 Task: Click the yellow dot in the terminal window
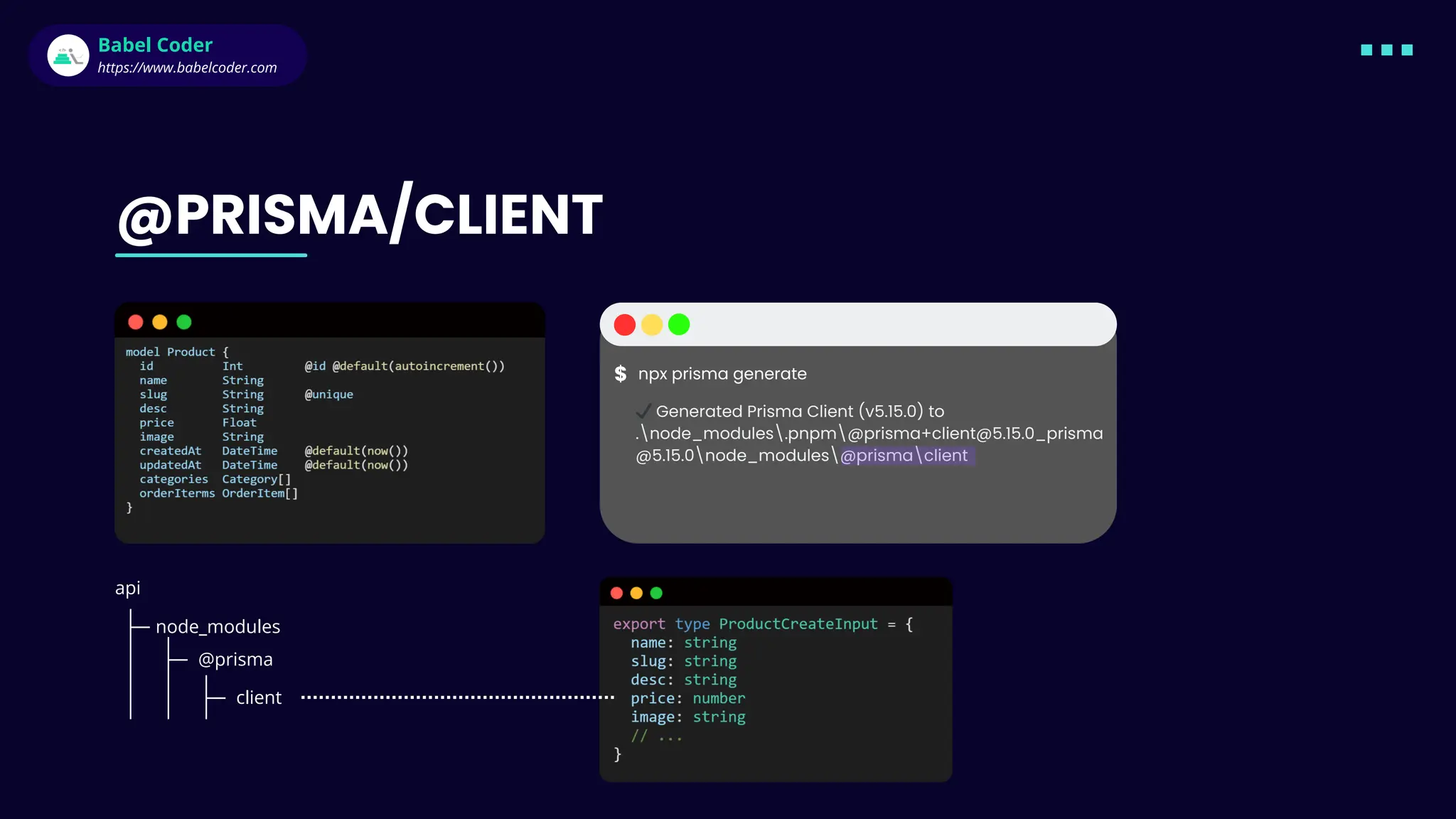(x=652, y=325)
